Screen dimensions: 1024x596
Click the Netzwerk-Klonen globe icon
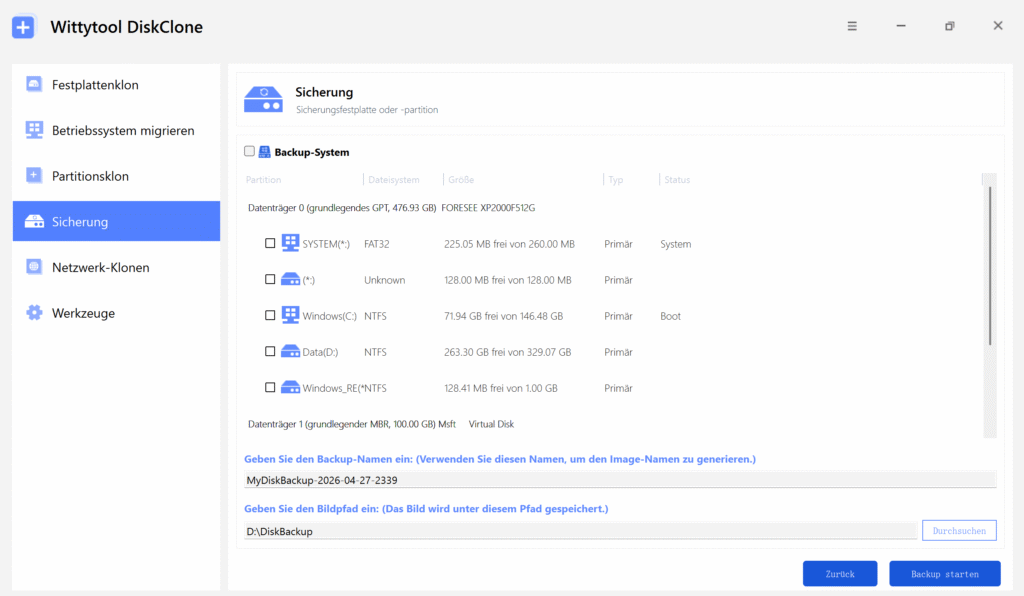coord(34,267)
